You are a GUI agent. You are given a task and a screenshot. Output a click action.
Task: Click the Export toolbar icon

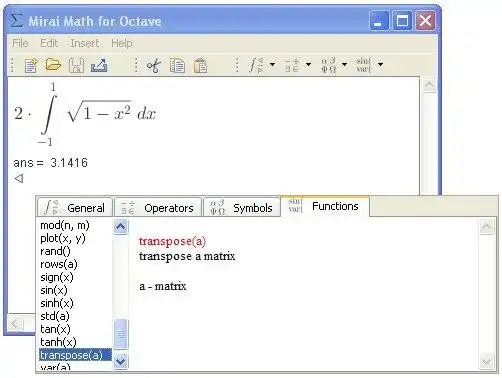[x=99, y=65]
